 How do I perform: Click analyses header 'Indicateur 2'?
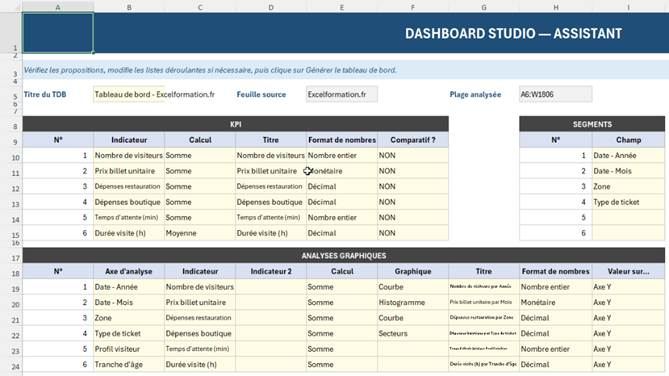[271, 271]
